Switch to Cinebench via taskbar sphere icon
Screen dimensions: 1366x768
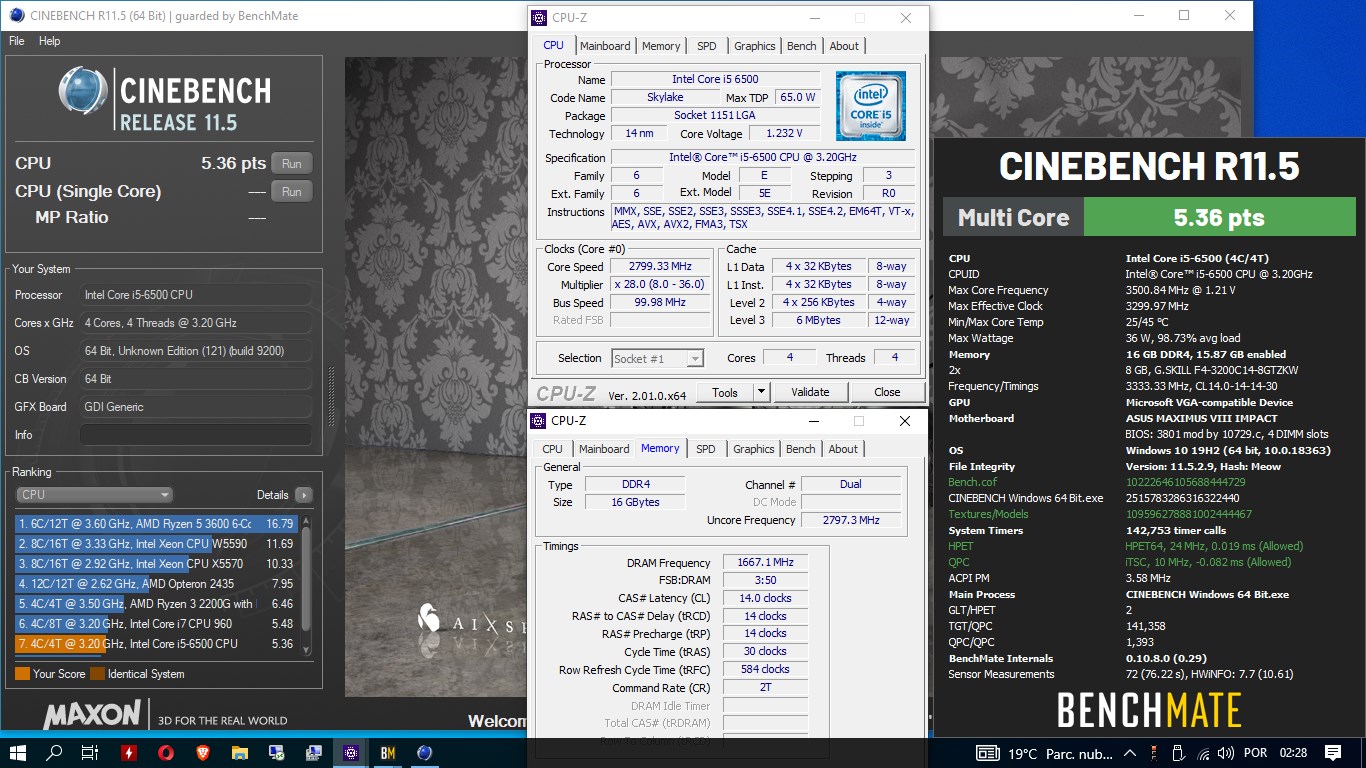425,753
